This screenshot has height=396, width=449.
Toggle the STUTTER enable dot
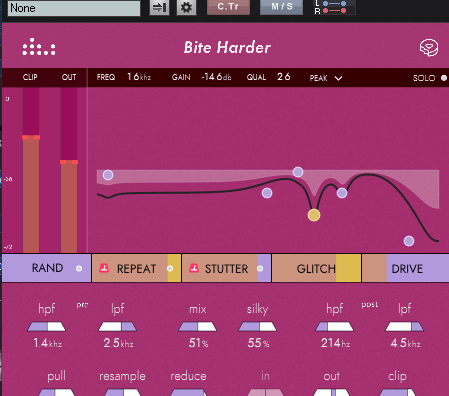pos(260,268)
